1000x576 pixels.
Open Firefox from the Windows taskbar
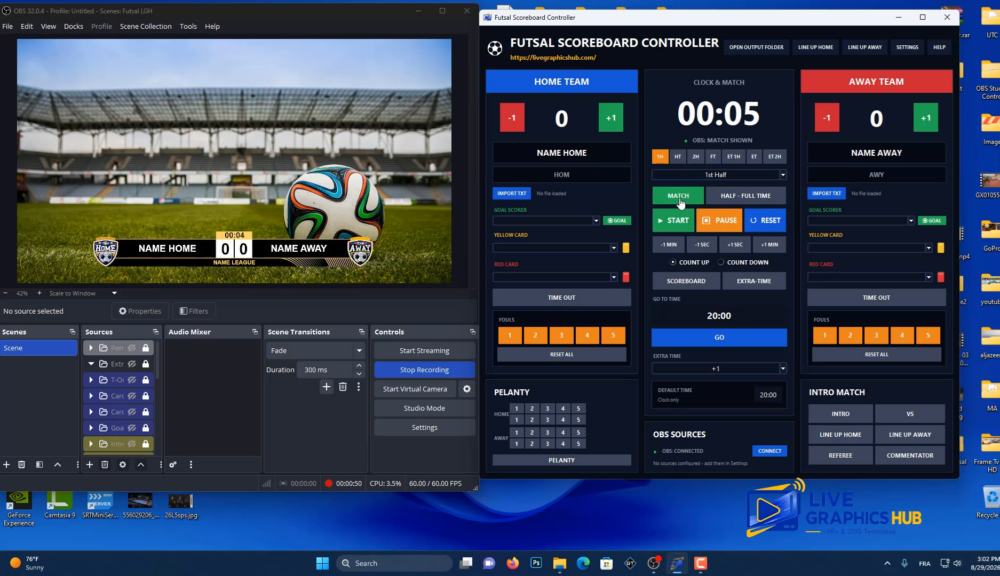[513, 563]
